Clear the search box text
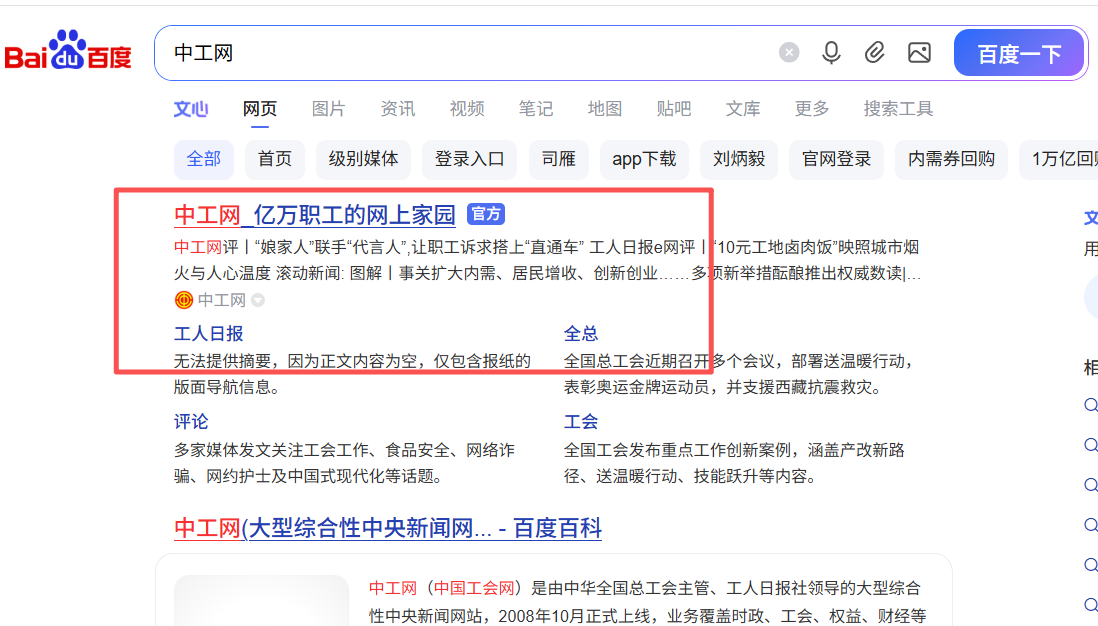Image resolution: width=1098 pixels, height=626 pixels. pyautogui.click(x=789, y=53)
